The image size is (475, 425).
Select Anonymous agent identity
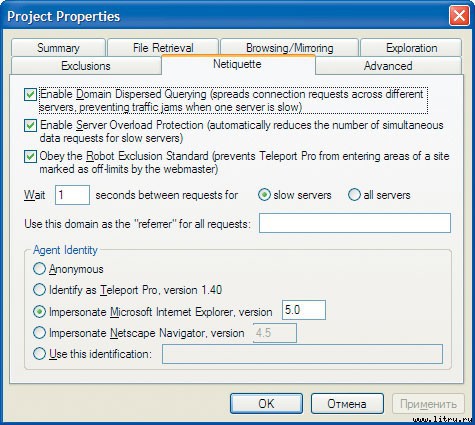39,269
